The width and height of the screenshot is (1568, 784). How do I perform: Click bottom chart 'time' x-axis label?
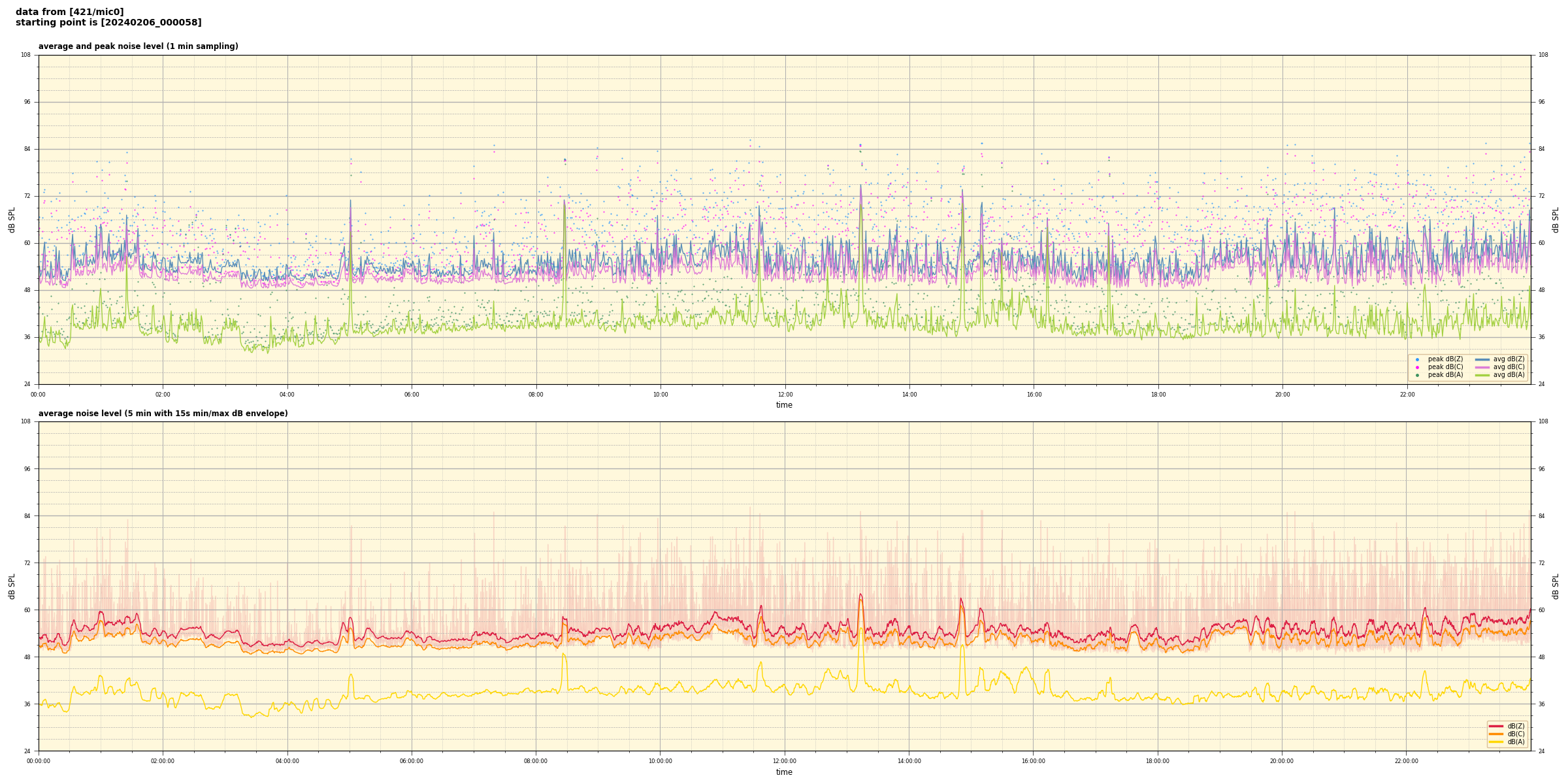pyautogui.click(x=784, y=772)
